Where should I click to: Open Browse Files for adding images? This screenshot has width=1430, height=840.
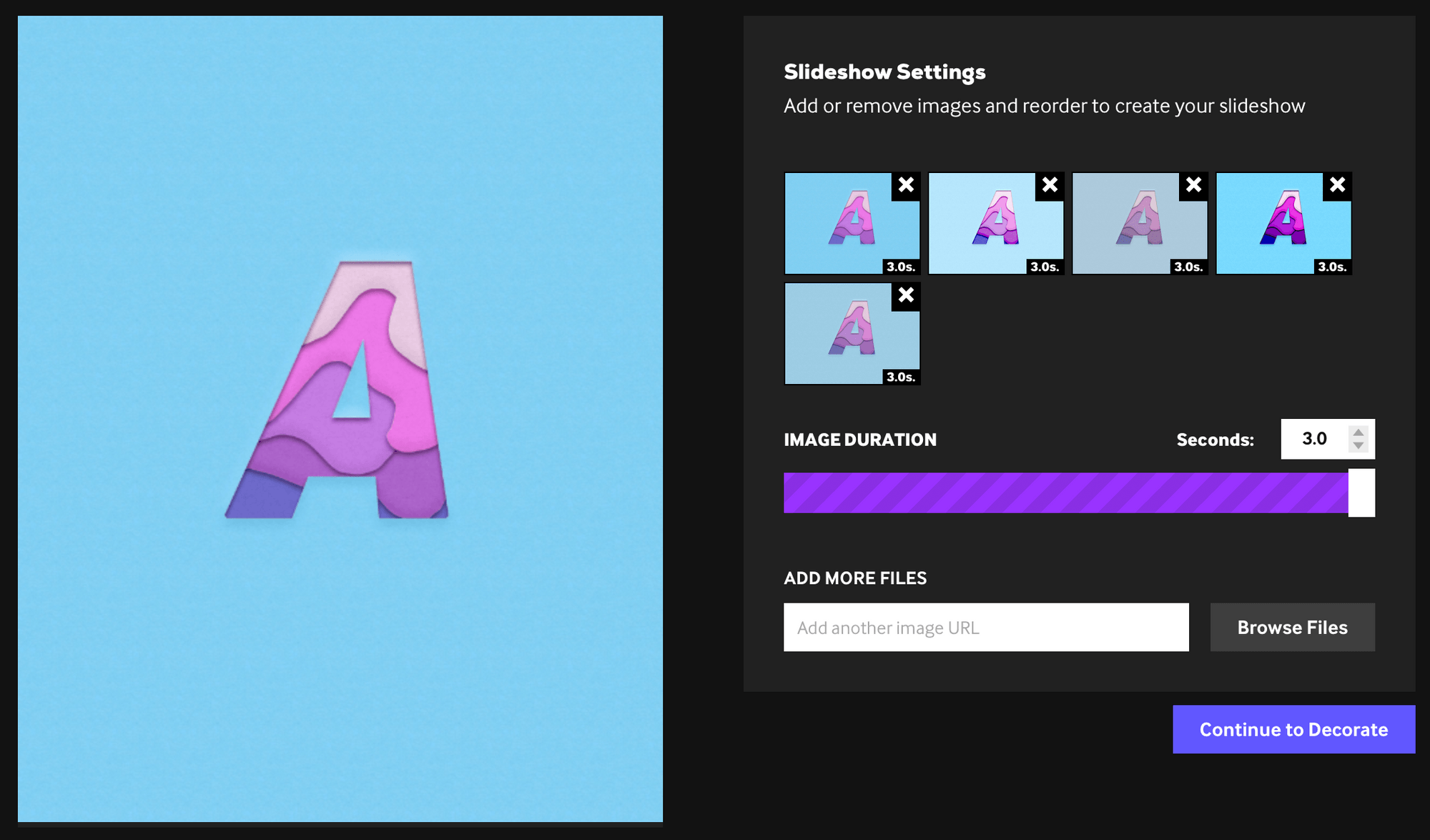tap(1292, 627)
